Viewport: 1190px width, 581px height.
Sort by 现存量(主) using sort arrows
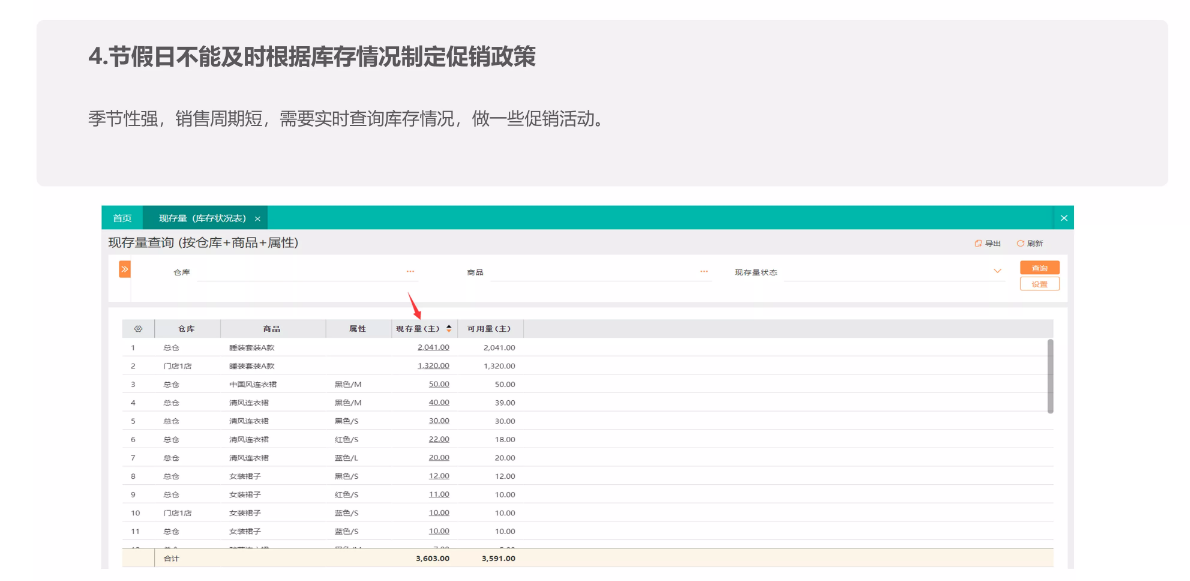coord(449,329)
